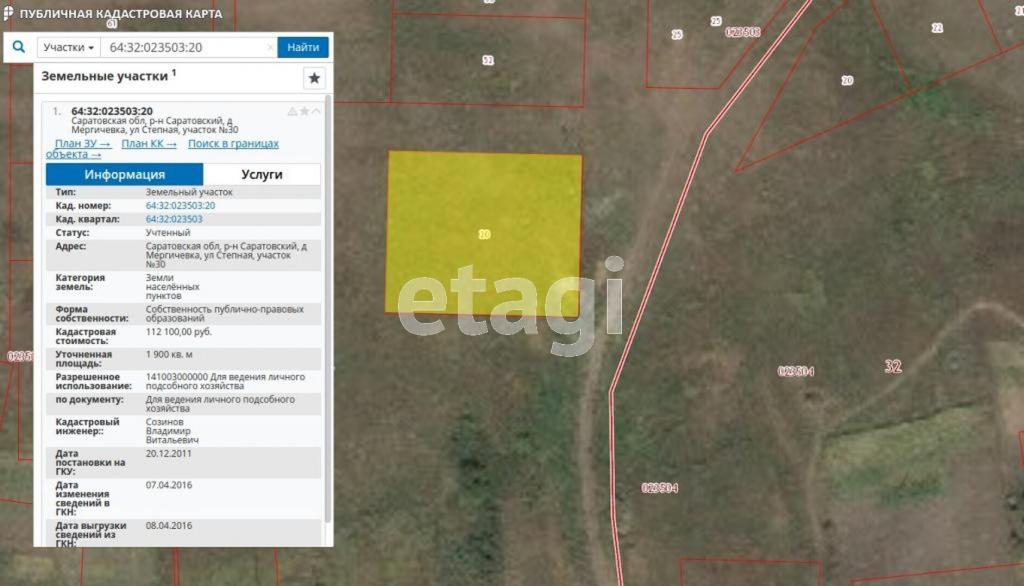This screenshot has width=1024, height=586.
Task: Select the result title 64:32:023503:20
Action: [112, 111]
